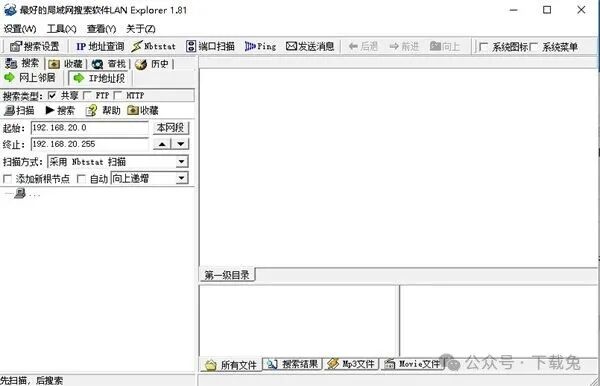Screen dimensions: 600x386
Task: Switch to the 搜索结果 tab
Action: point(293,364)
